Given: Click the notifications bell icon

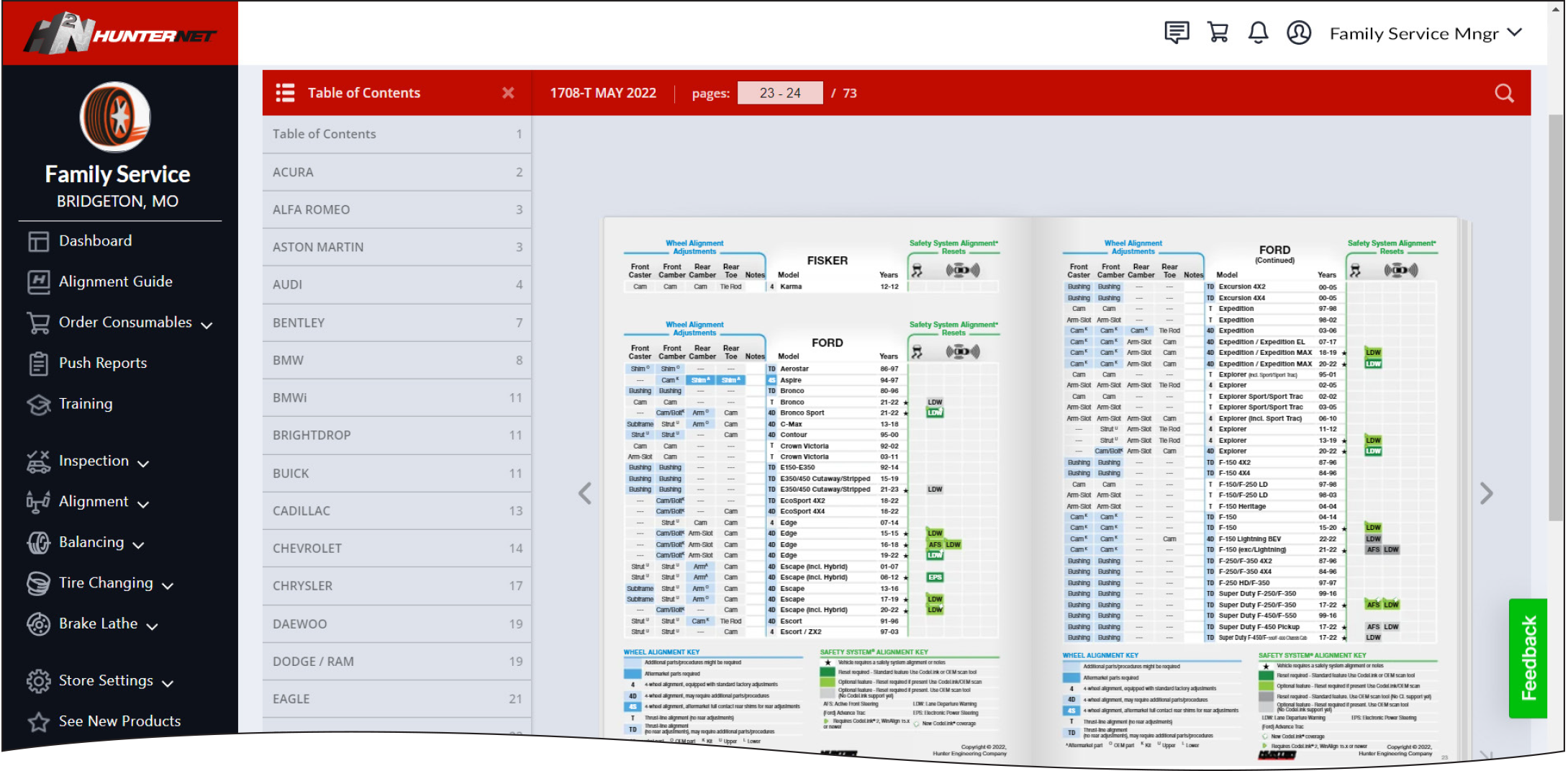Looking at the screenshot, I should [1258, 33].
